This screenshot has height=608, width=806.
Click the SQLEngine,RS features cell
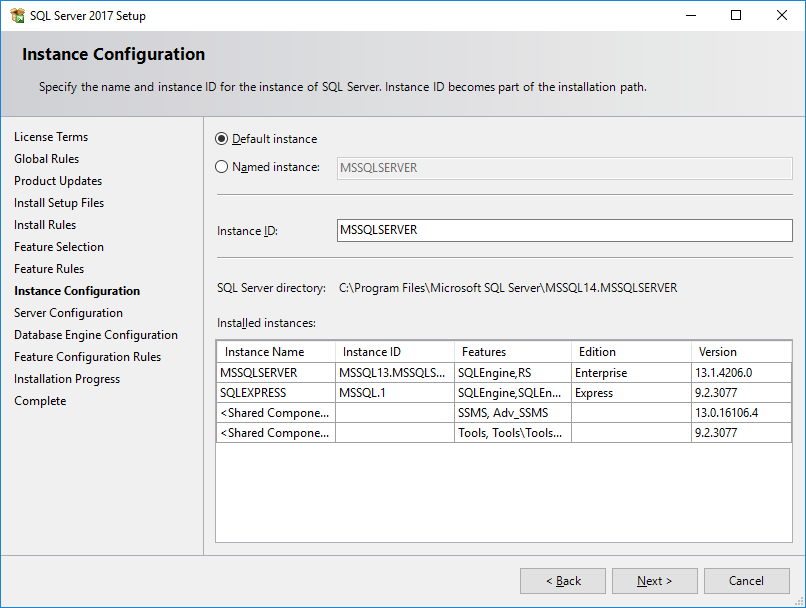point(513,373)
